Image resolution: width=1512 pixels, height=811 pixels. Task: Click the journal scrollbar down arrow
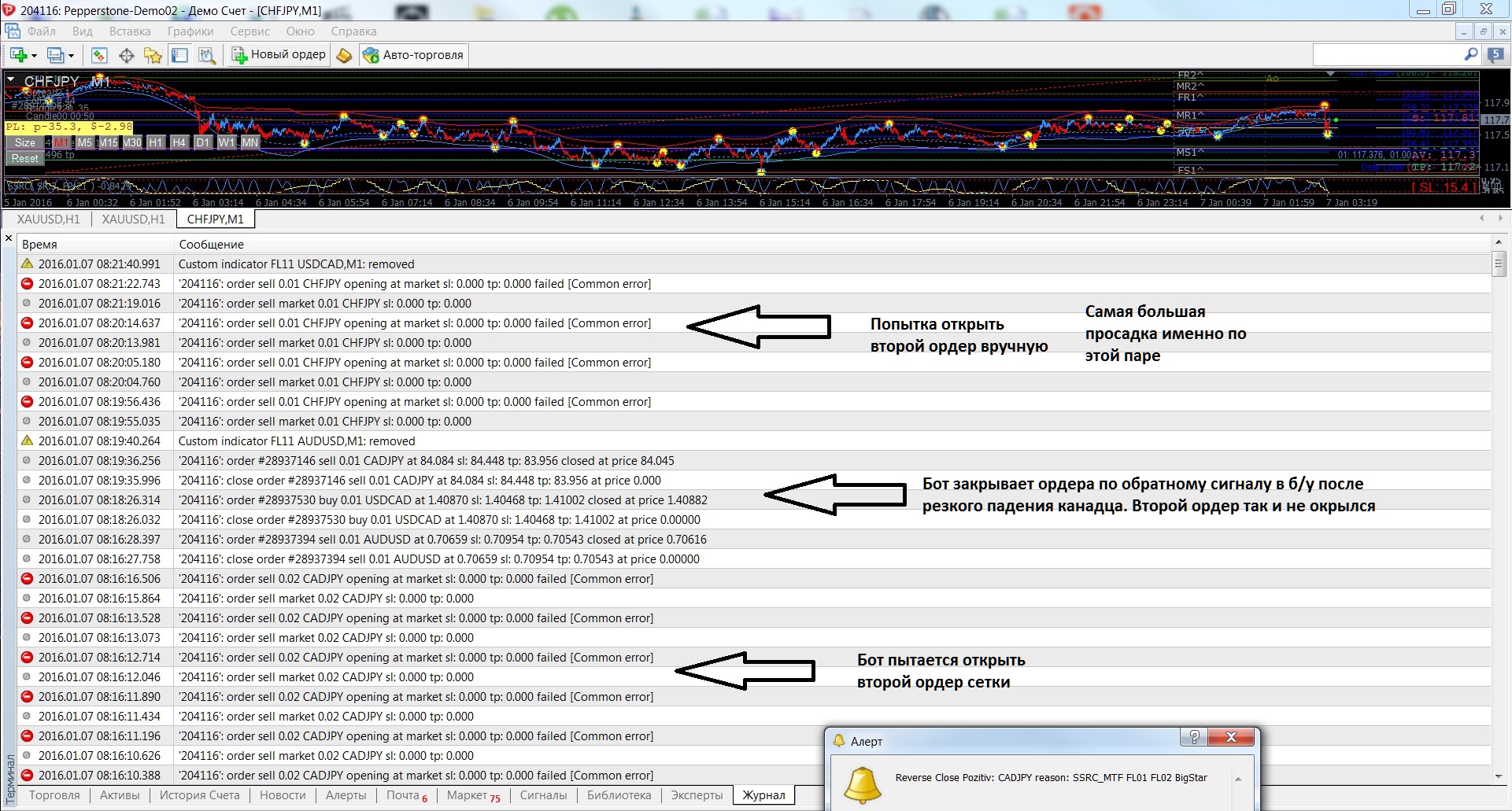tap(1499, 776)
